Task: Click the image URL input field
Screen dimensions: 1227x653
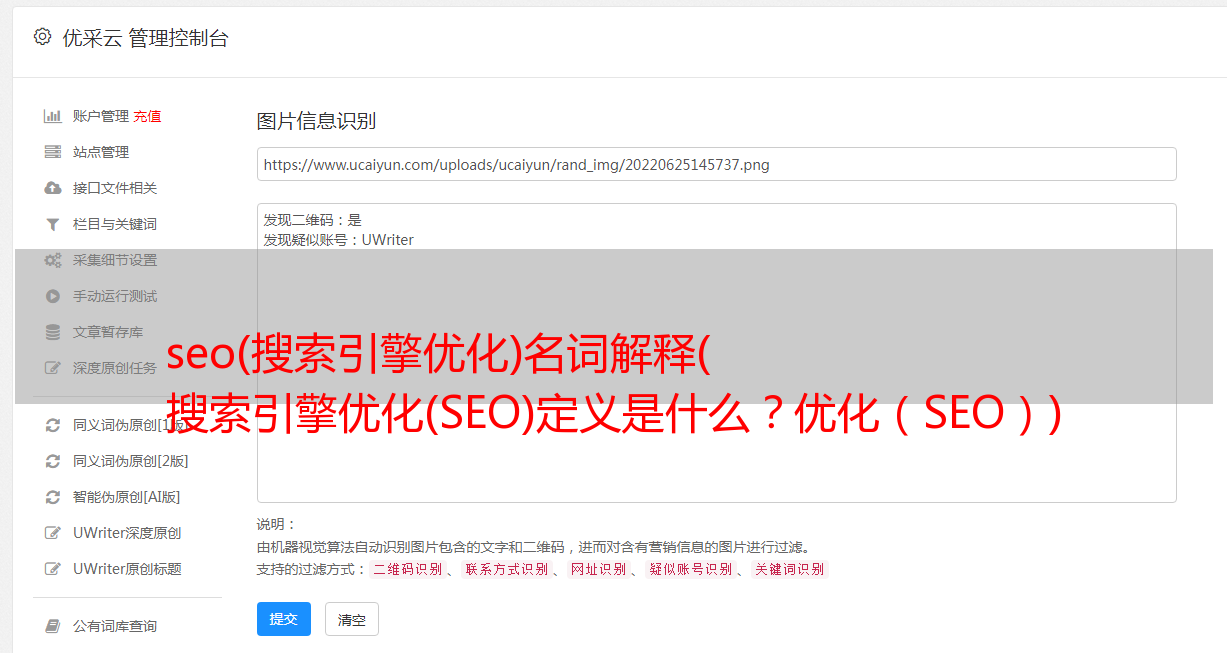Action: (x=716, y=164)
